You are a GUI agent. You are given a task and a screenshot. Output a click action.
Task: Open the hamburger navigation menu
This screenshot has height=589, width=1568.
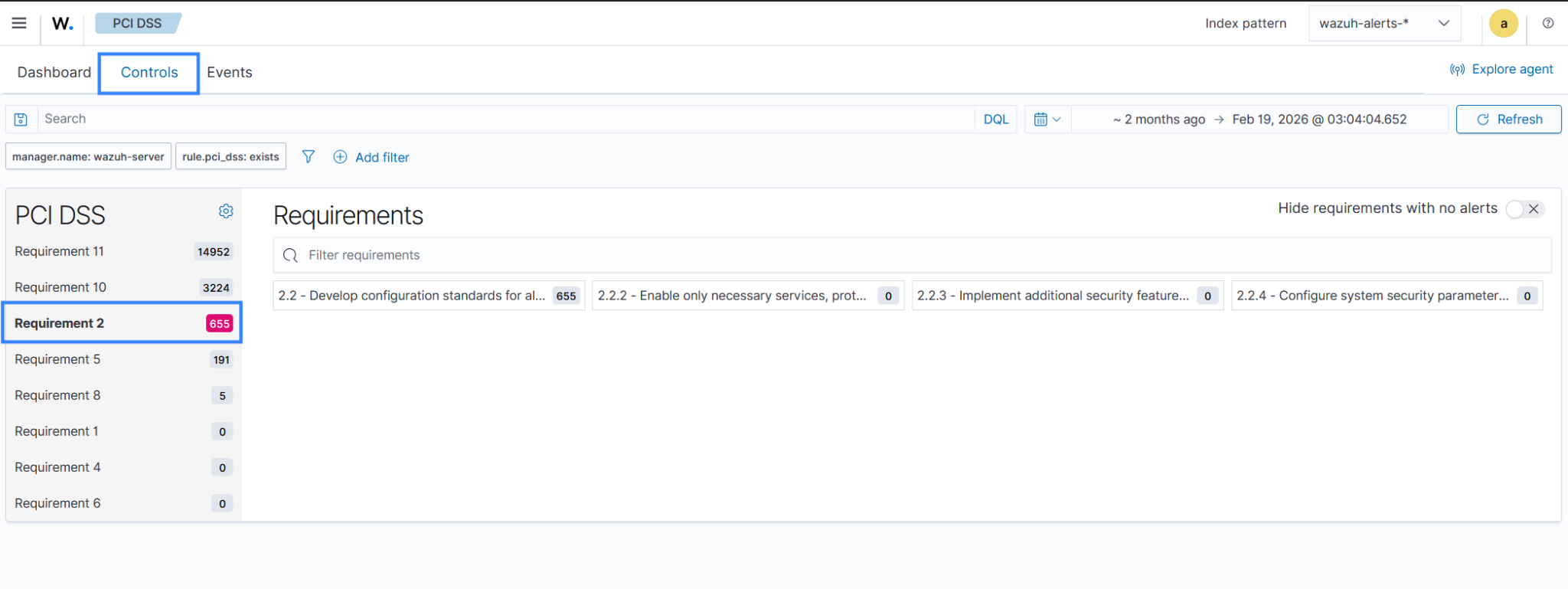pyautogui.click(x=19, y=23)
